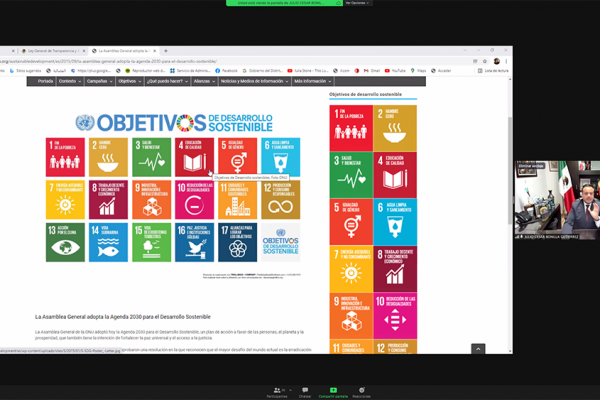The height and width of the screenshot is (400, 600).
Task: Click sidebar goal 2 Hambre cero
Action: (x=395, y=128)
